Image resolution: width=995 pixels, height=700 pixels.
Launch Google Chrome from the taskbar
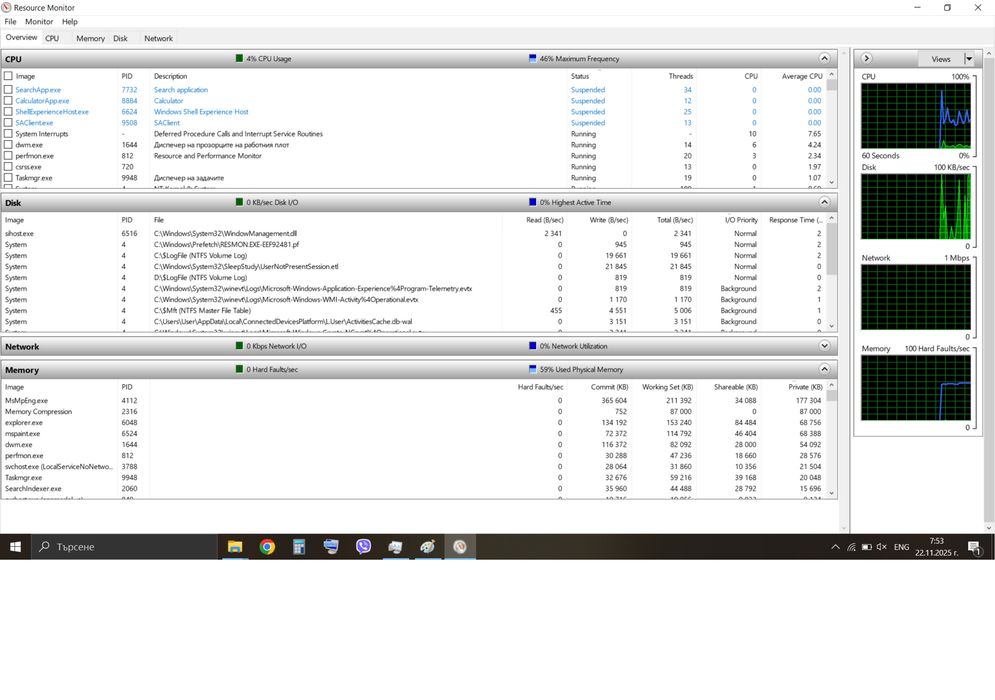point(267,546)
